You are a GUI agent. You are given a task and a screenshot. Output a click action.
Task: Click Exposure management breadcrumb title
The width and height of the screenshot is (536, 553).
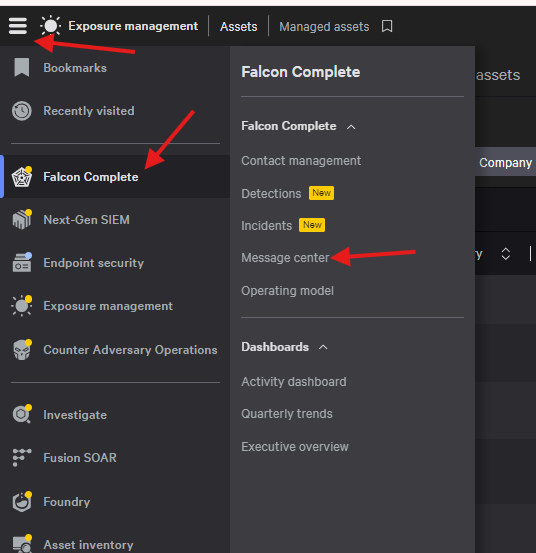pos(133,26)
